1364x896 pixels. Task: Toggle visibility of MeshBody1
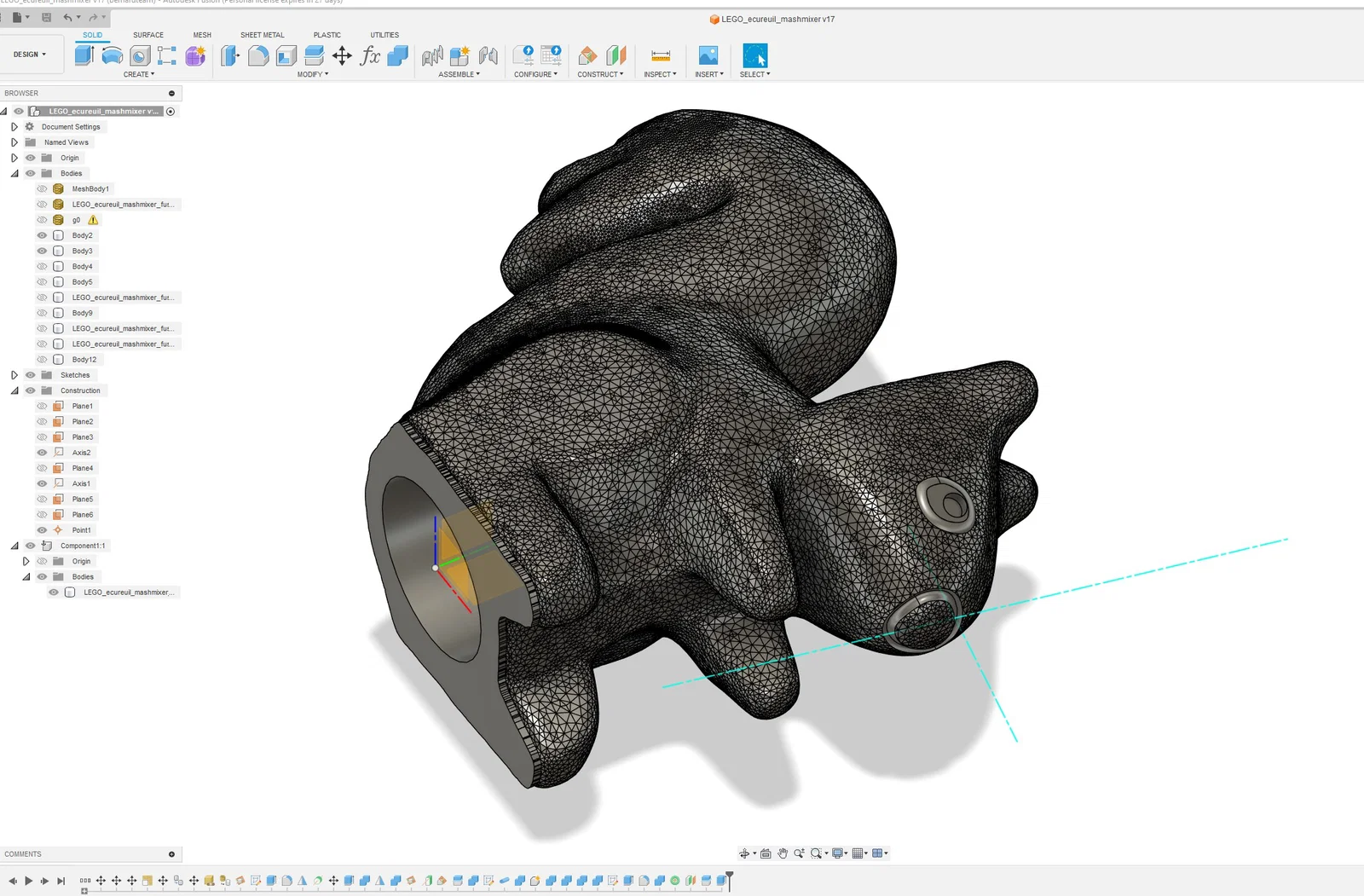(42, 189)
